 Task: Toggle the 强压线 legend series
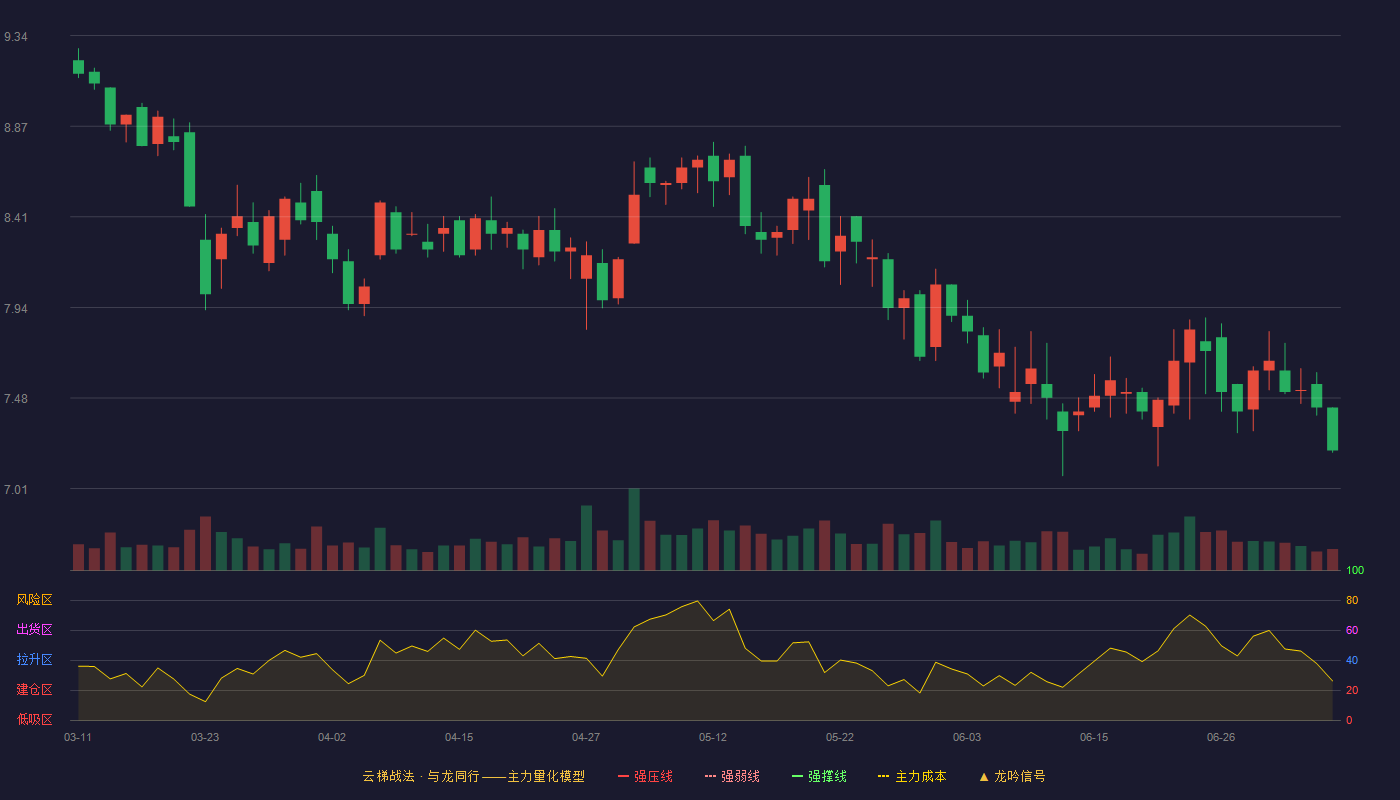click(x=645, y=776)
